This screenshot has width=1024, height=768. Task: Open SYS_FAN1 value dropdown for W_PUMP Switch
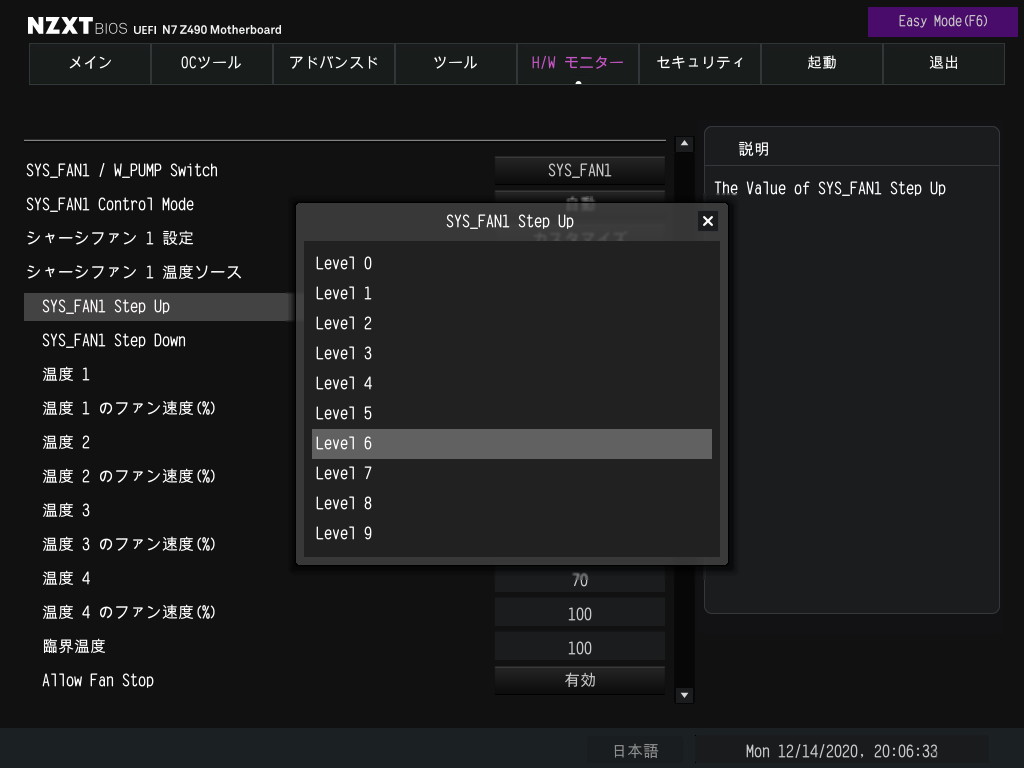(579, 171)
